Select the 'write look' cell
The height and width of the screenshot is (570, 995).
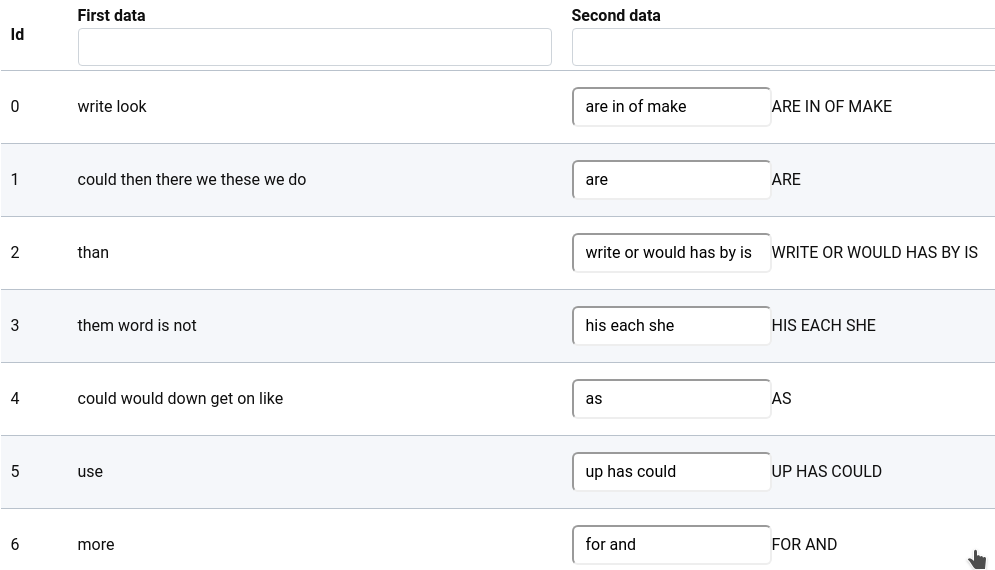(x=112, y=107)
